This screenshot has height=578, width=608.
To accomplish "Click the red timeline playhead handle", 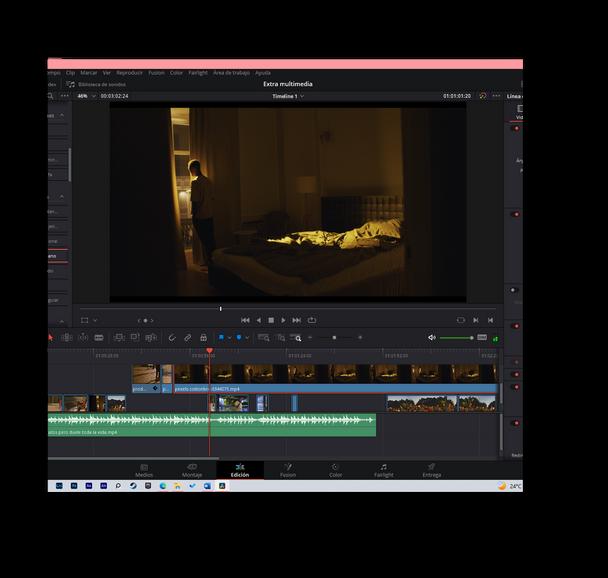I will 209,351.
